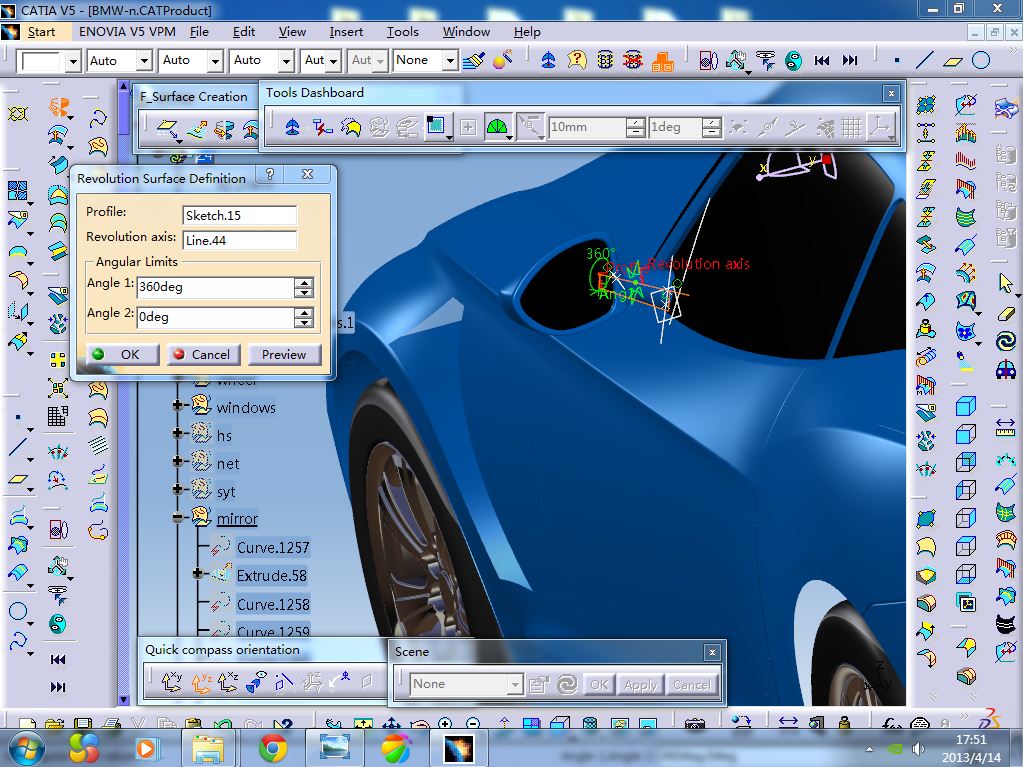Image resolution: width=1023 pixels, height=767 pixels.
Task: Open the ENOVIA V5 VPM menu
Action: tap(127, 31)
